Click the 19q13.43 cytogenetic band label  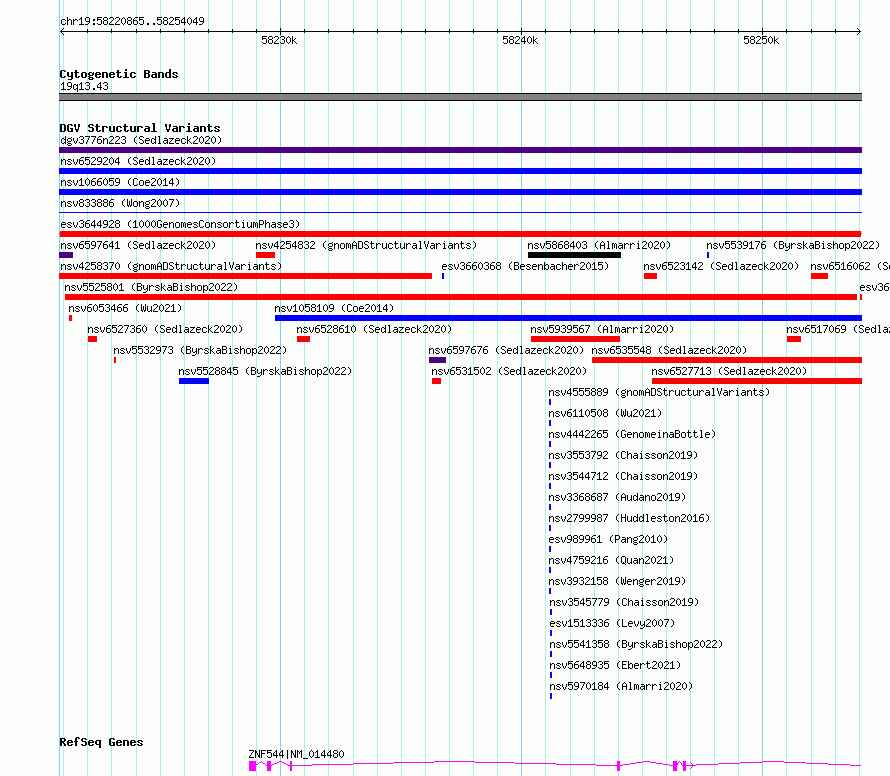click(84, 86)
